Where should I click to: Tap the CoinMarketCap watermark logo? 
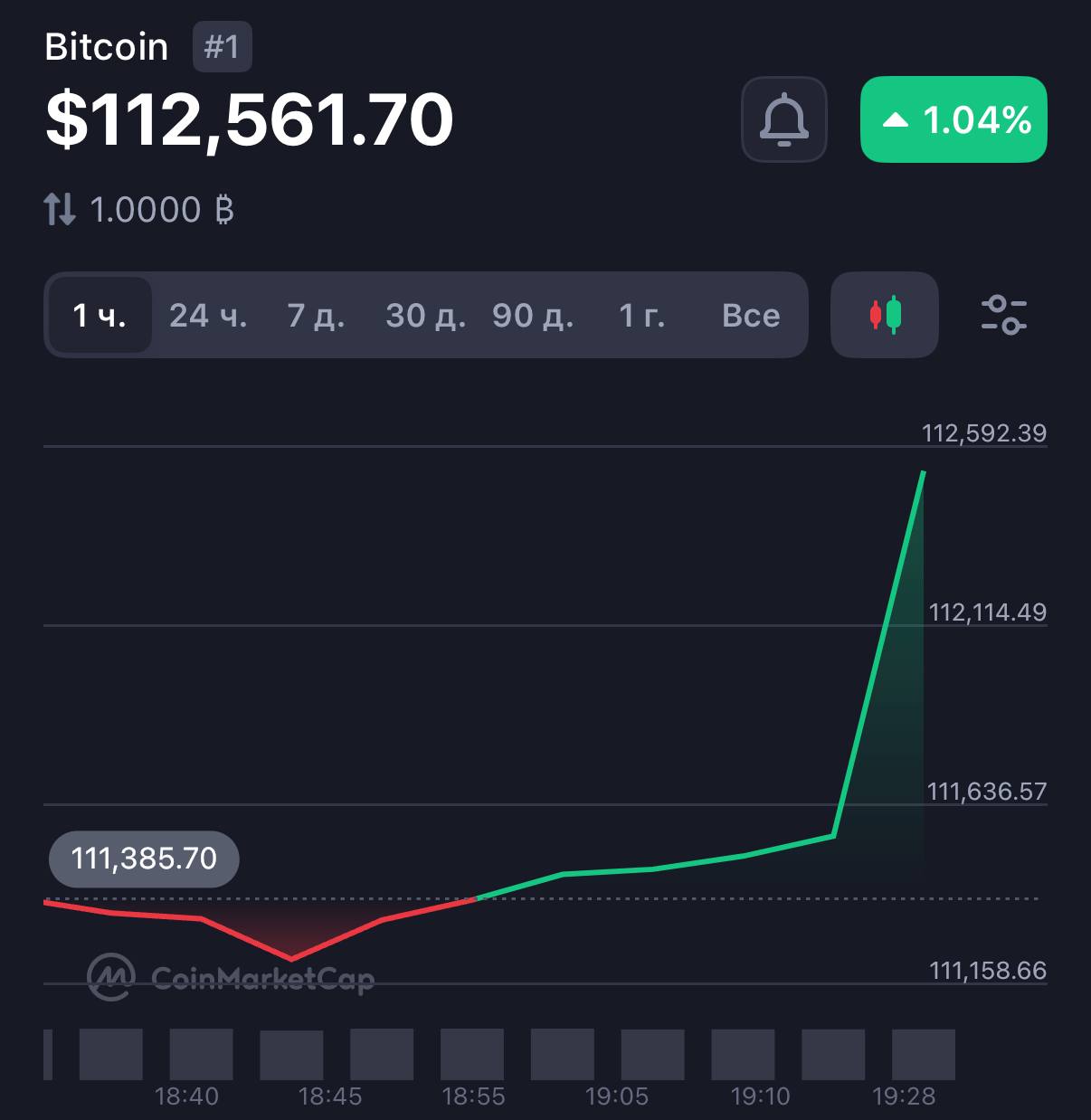(230, 976)
